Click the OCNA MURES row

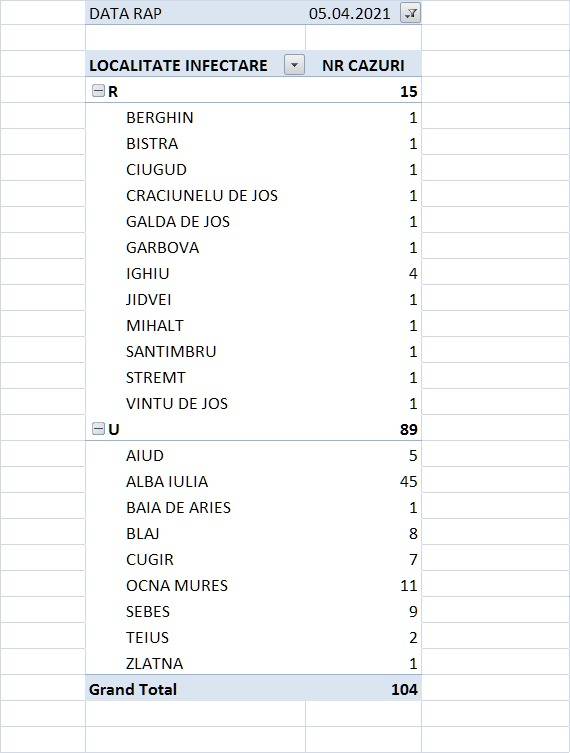tap(254, 585)
